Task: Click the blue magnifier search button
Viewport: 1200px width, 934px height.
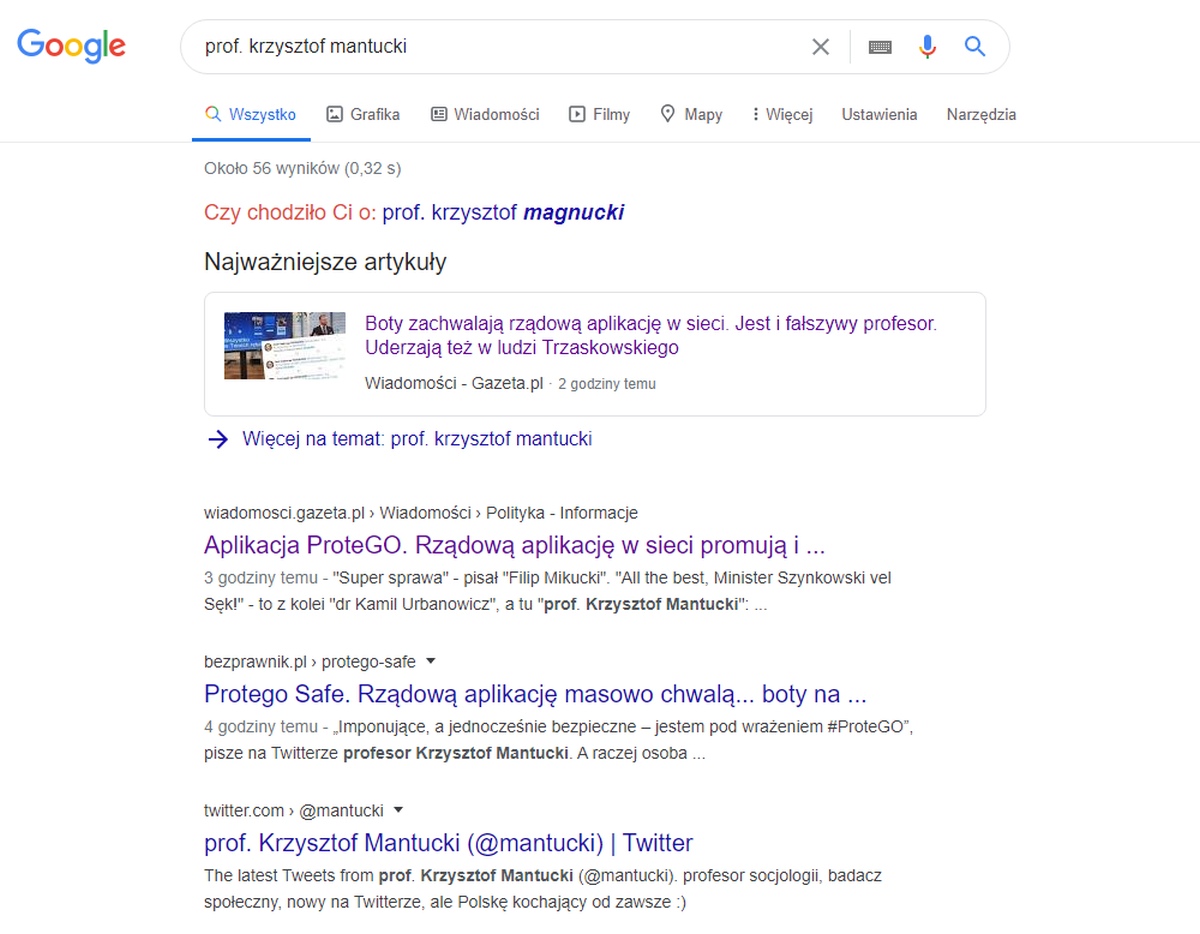Action: (975, 46)
